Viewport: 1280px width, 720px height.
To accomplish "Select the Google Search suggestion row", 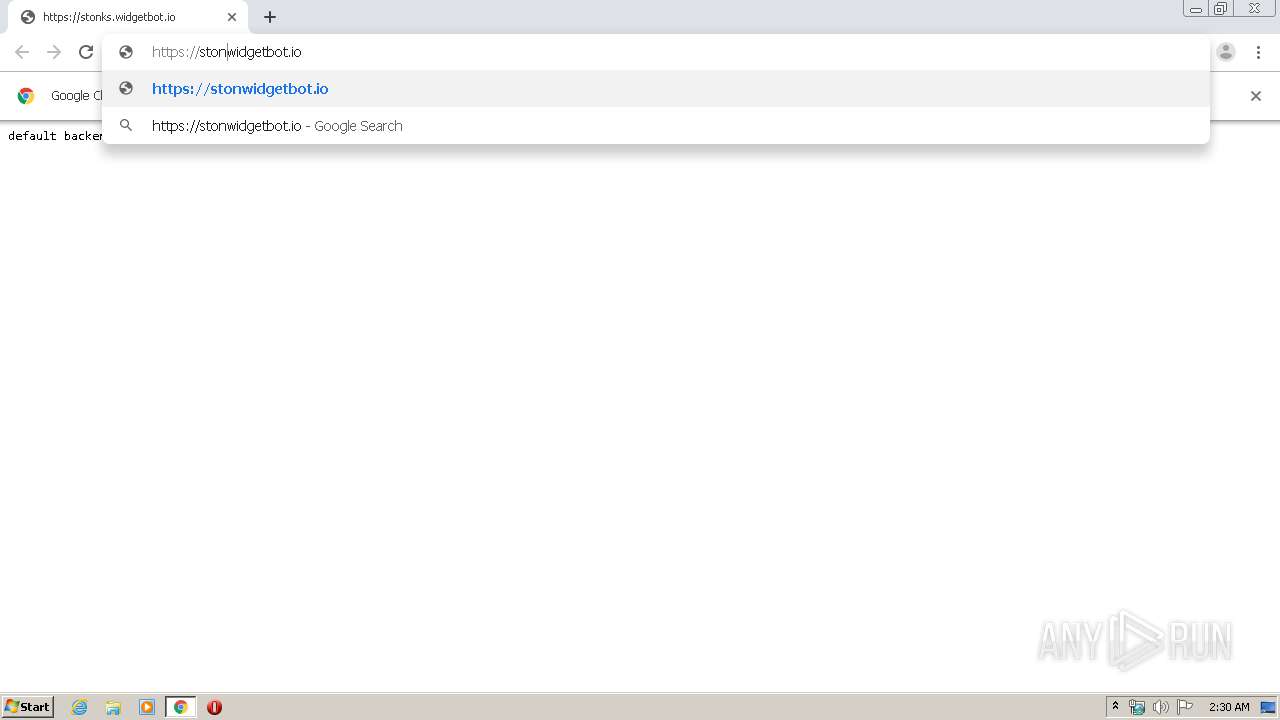I will 656,126.
